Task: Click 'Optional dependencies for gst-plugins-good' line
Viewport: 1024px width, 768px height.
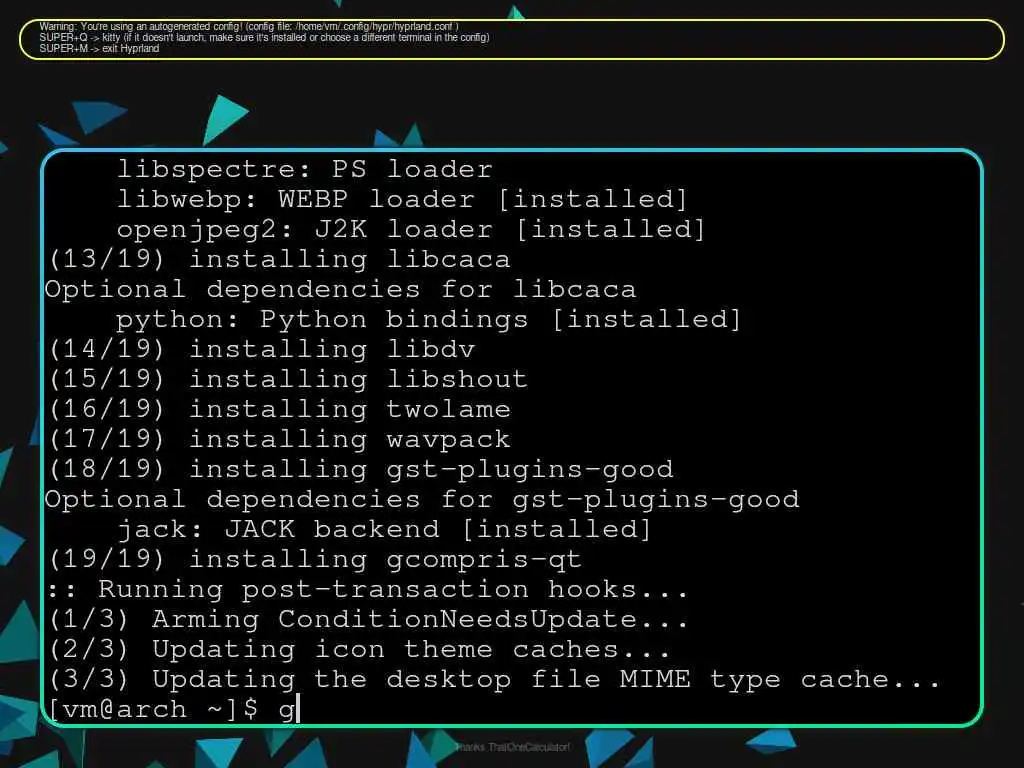Action: point(422,500)
